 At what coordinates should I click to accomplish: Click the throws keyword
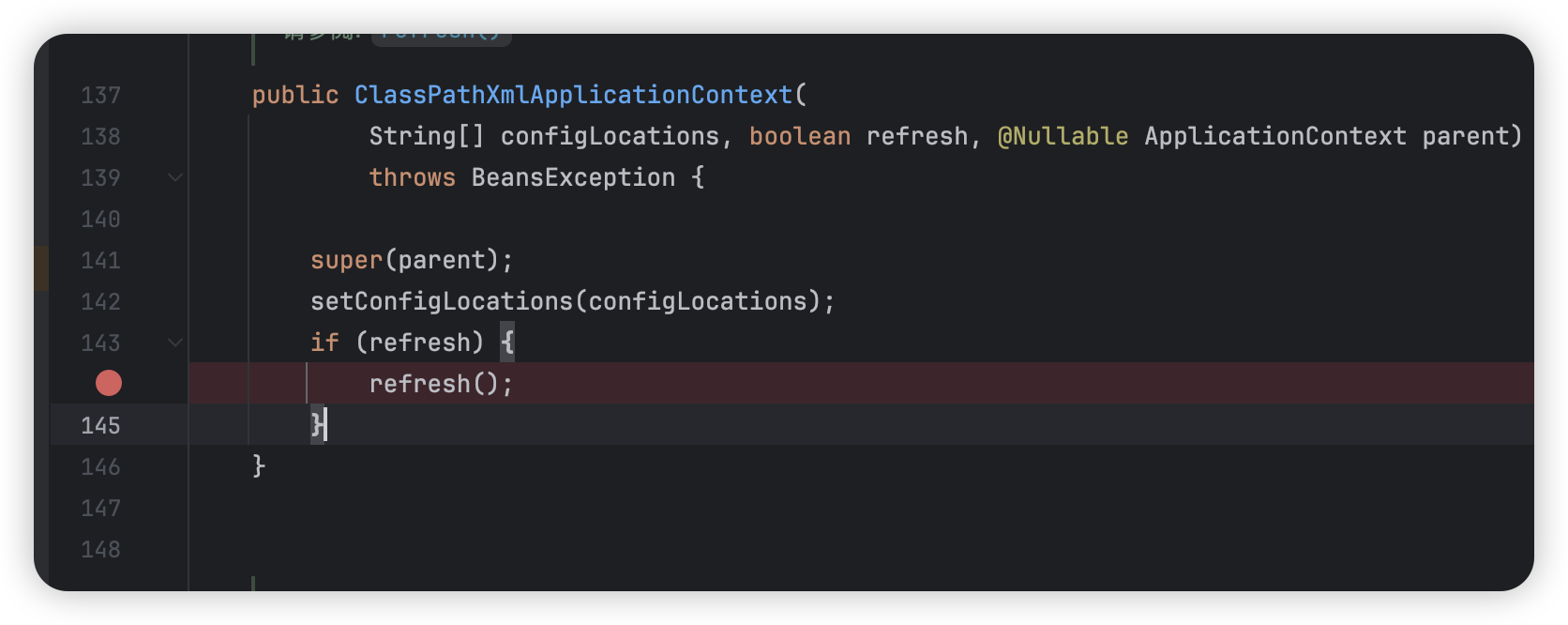[413, 177]
